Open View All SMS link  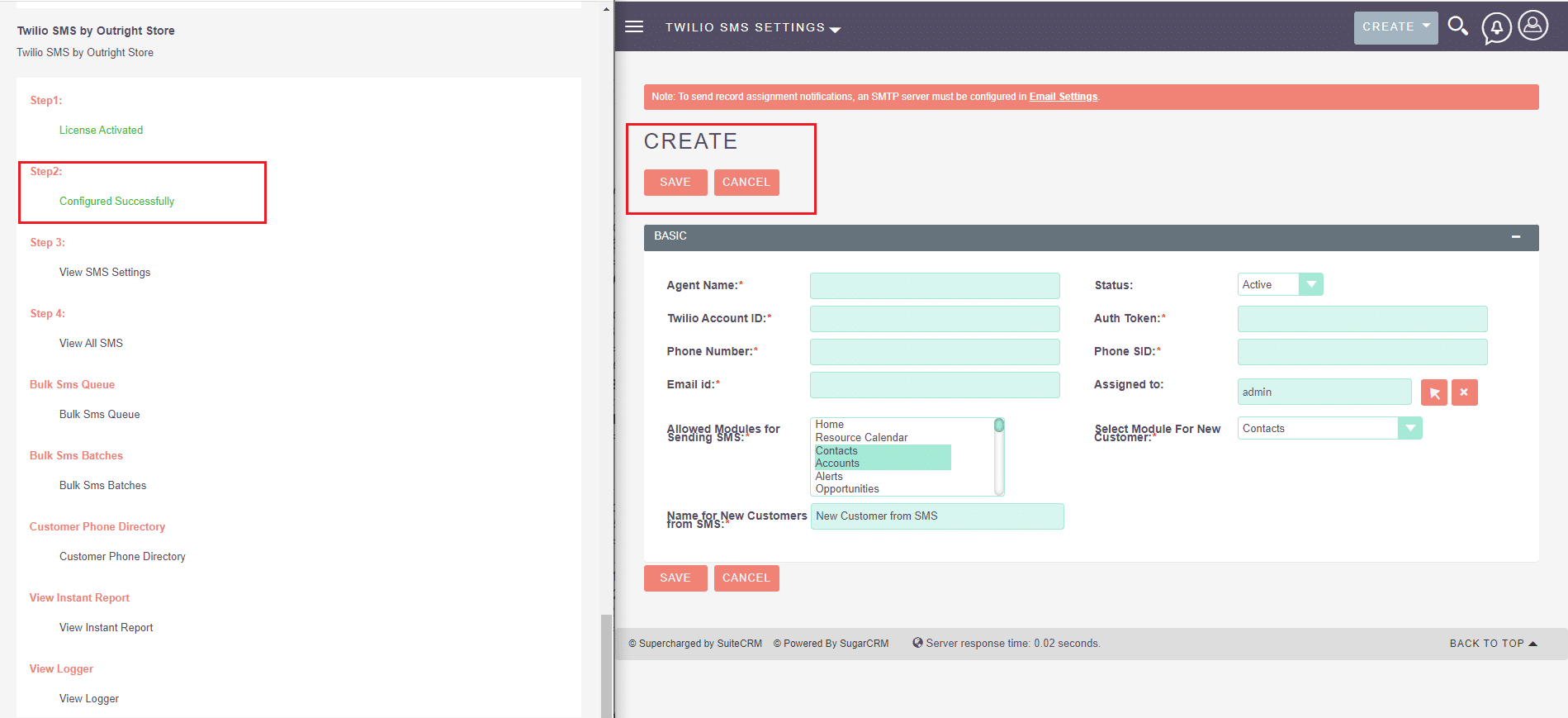tap(91, 344)
